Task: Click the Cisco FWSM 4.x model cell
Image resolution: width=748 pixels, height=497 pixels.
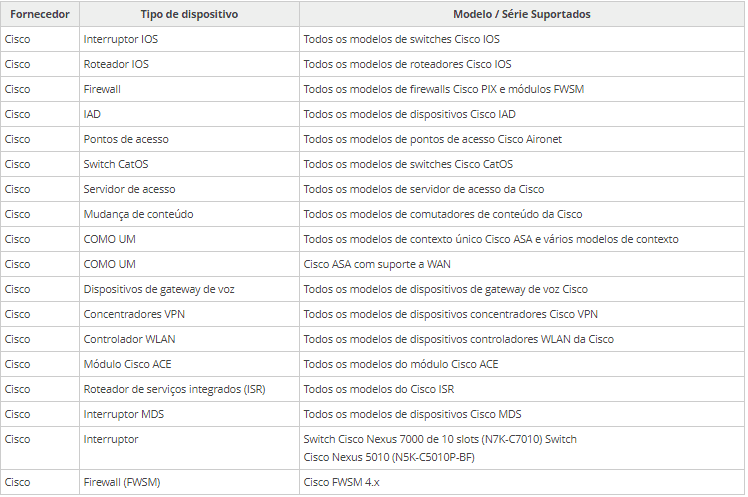Action: coord(342,483)
